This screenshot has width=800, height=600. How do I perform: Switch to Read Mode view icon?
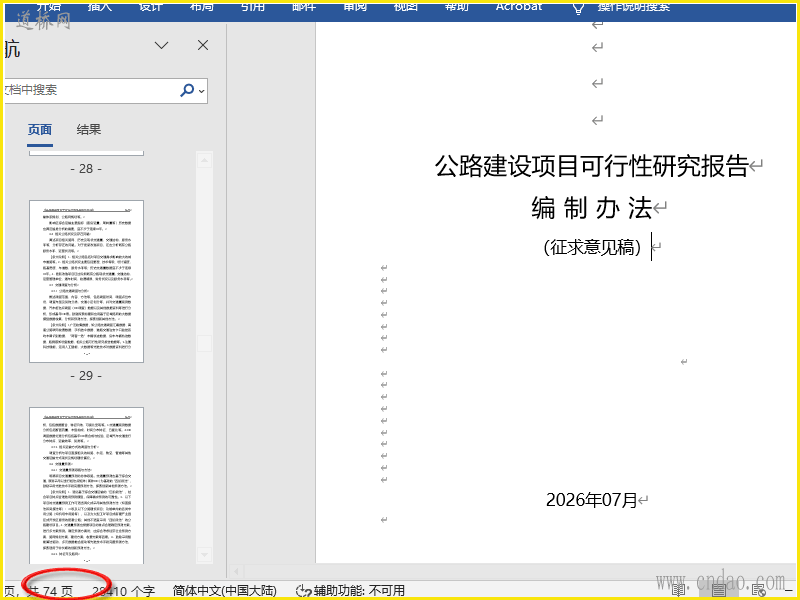[x=679, y=591]
